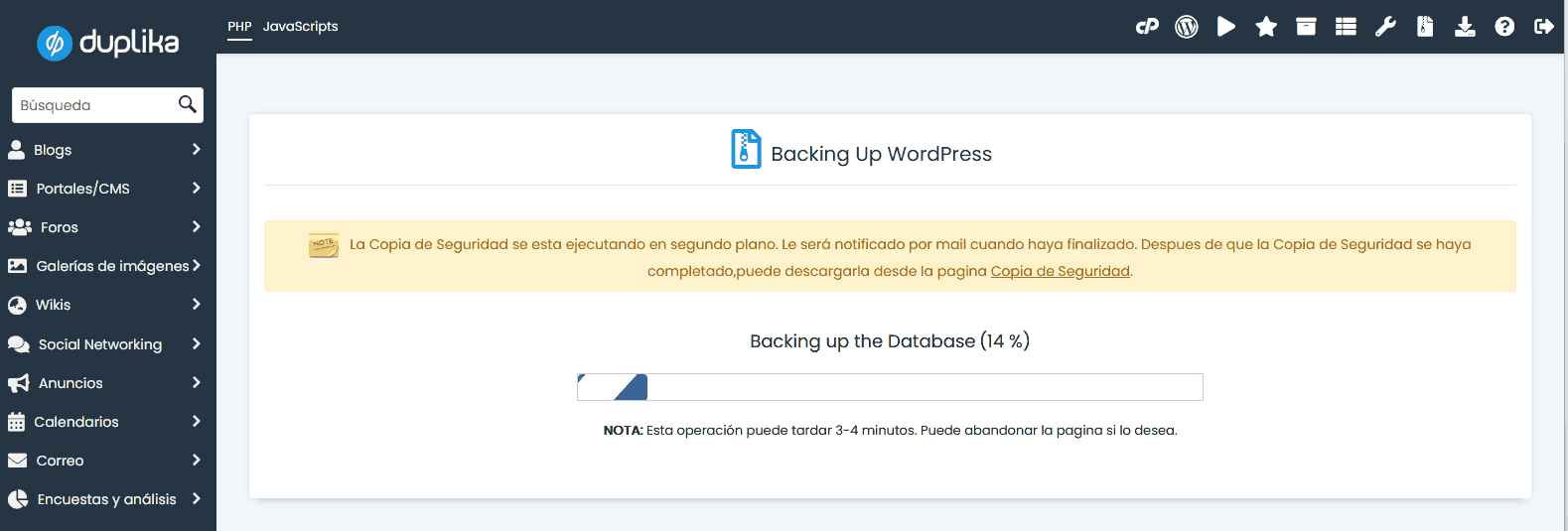
Task: Switch to the JavaScripts tab
Action: point(300,27)
